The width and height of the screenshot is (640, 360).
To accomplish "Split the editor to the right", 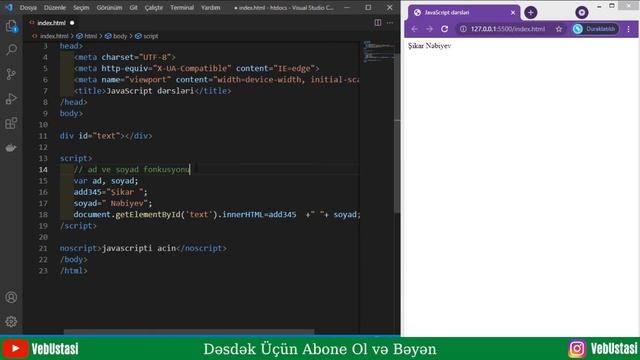I will click(x=378, y=23).
